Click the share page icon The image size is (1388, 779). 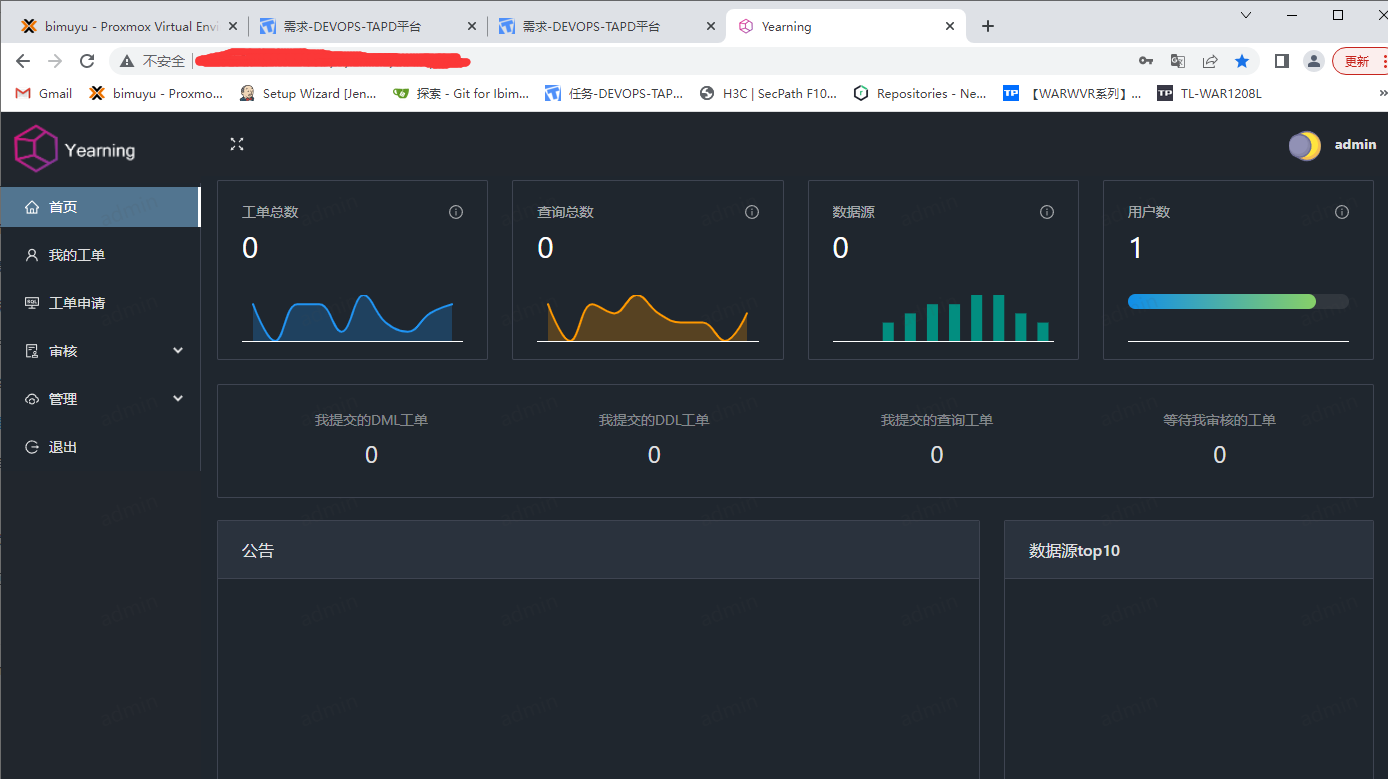point(1210,61)
